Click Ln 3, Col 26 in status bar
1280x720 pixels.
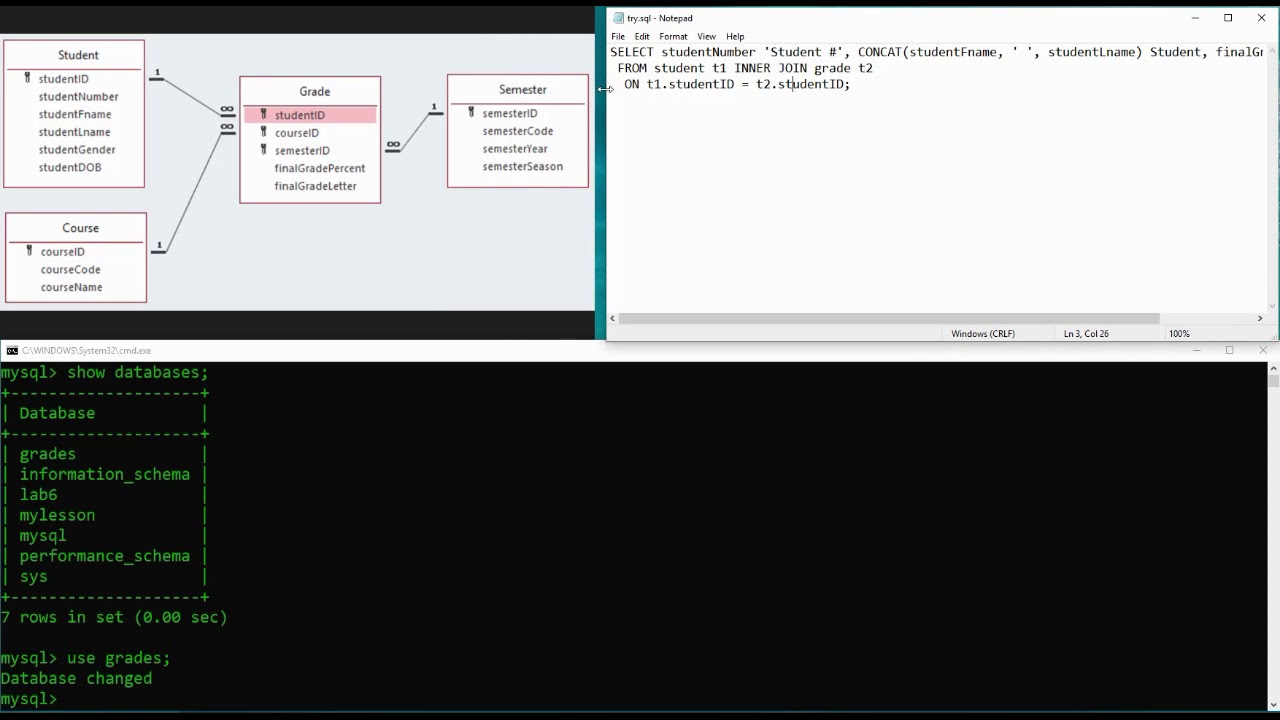tap(1086, 334)
